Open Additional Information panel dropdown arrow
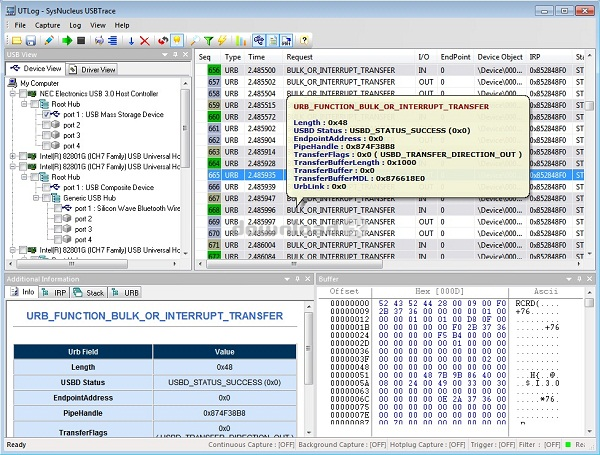 (x=287, y=279)
